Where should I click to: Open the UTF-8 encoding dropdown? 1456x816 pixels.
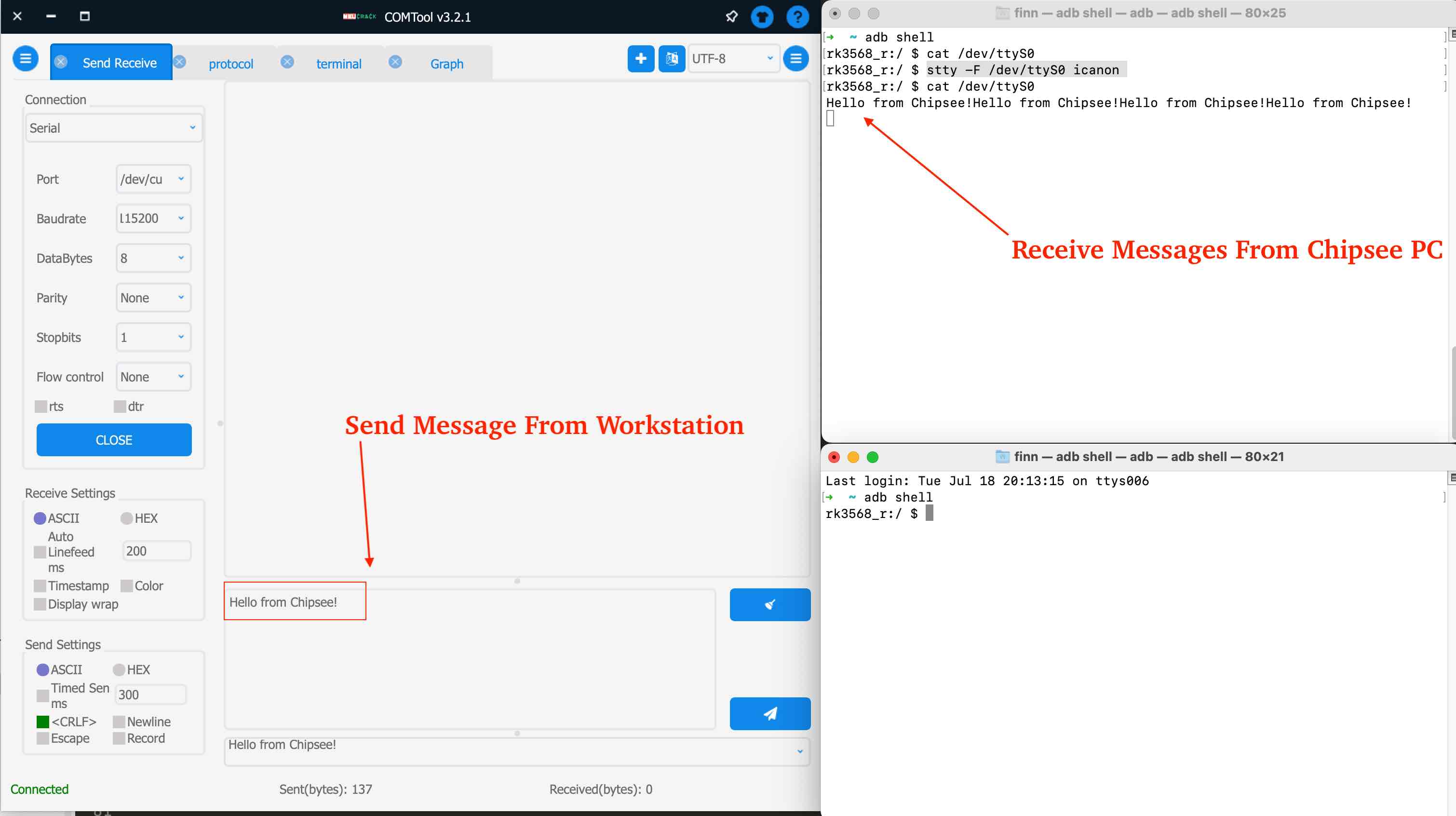(733, 58)
